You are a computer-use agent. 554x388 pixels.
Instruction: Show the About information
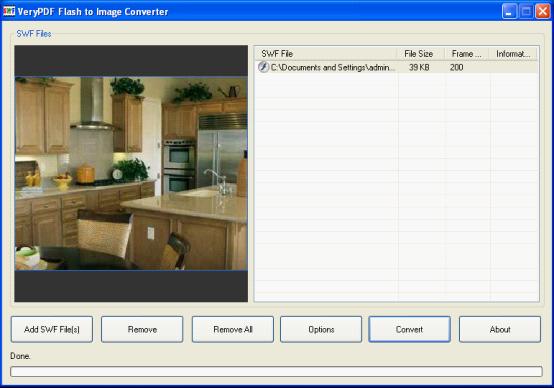500,329
